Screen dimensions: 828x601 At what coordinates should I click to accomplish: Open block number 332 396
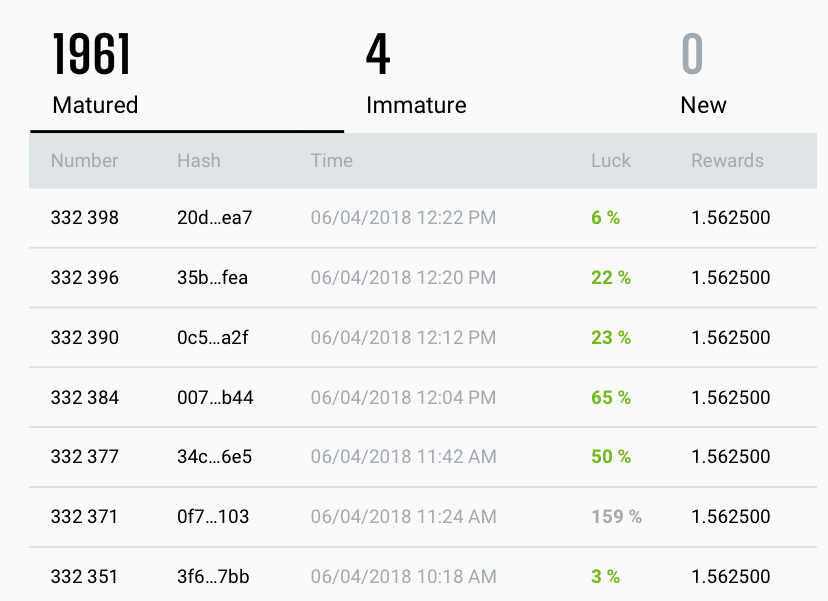(x=85, y=277)
